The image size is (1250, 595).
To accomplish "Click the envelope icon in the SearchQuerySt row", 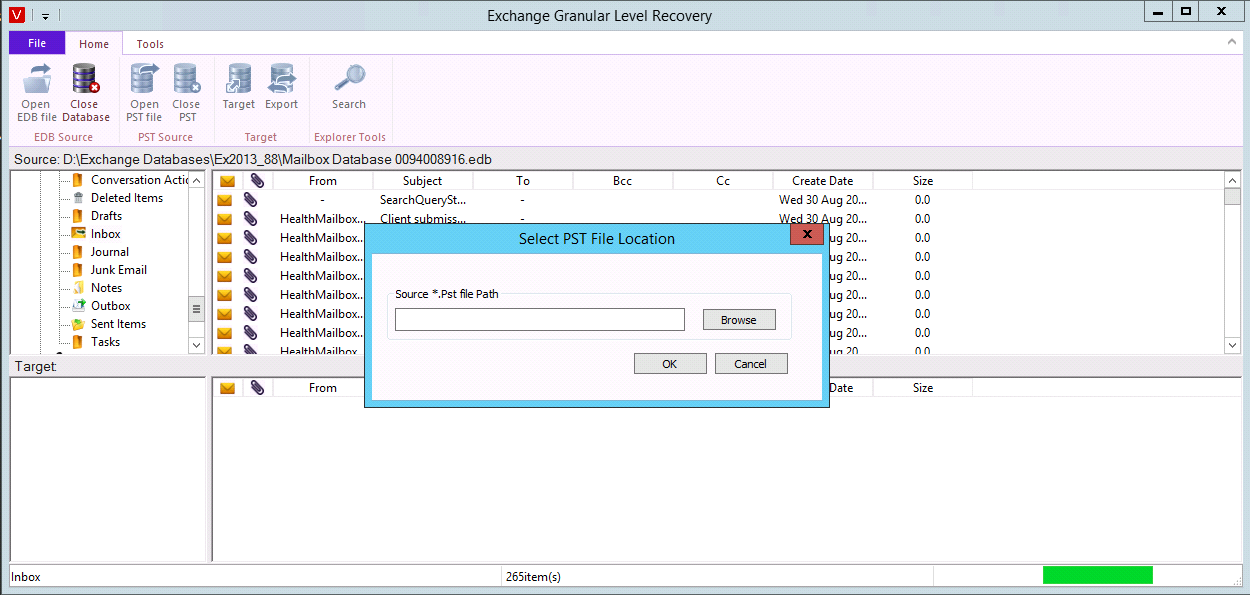I will [x=225, y=200].
